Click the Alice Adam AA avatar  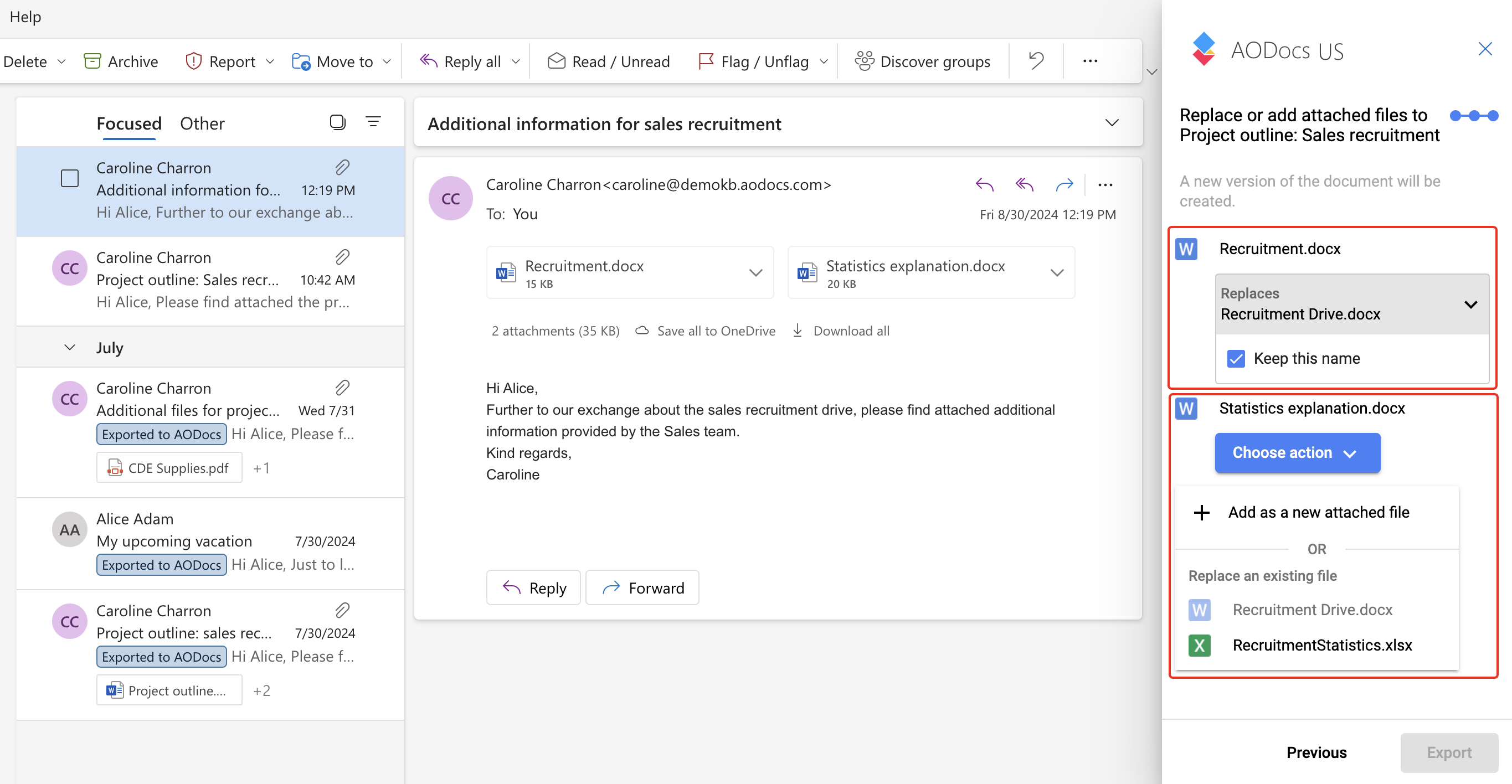click(x=69, y=529)
